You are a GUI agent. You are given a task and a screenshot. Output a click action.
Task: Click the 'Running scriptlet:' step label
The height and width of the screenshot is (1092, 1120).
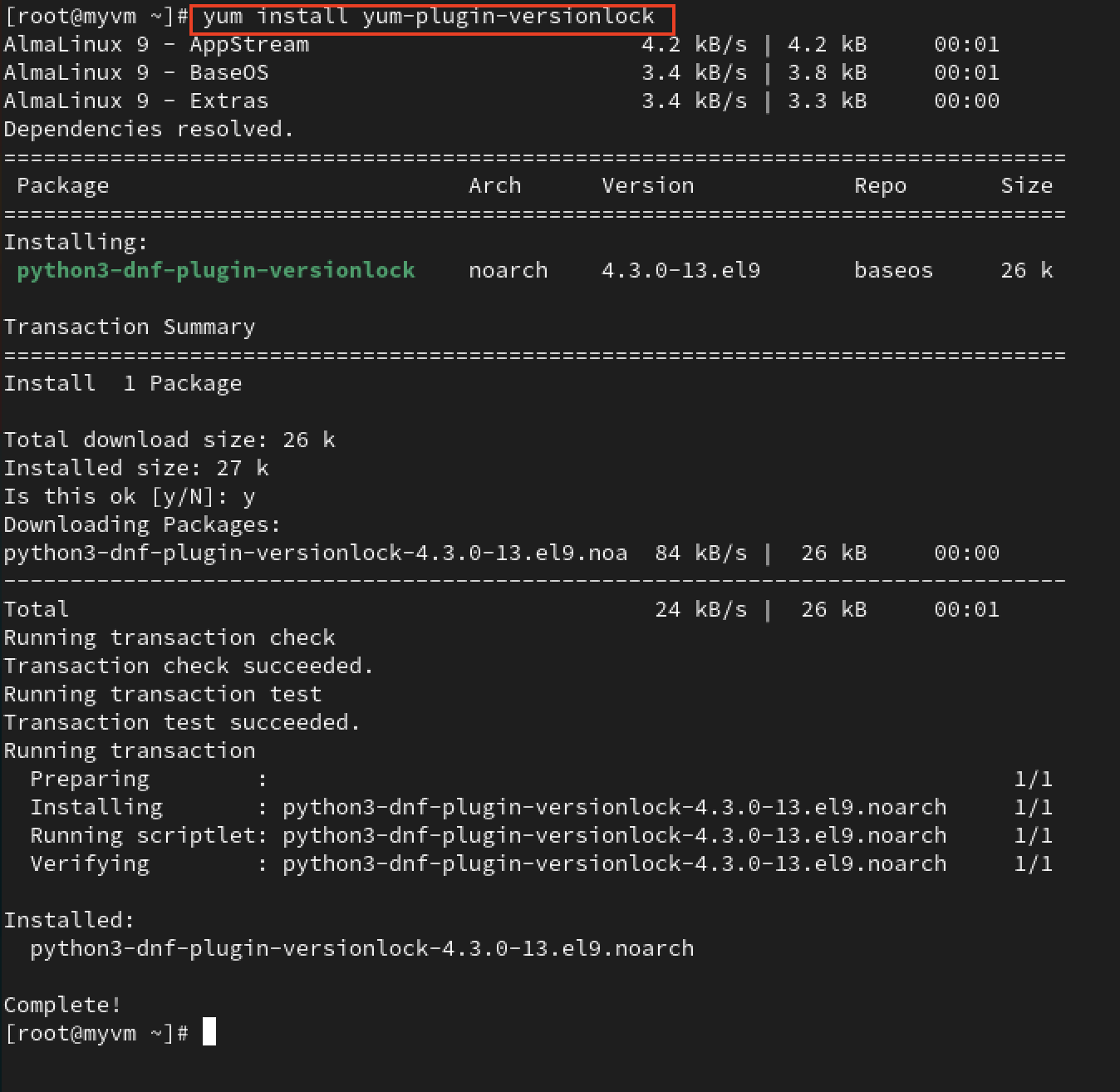(x=149, y=835)
